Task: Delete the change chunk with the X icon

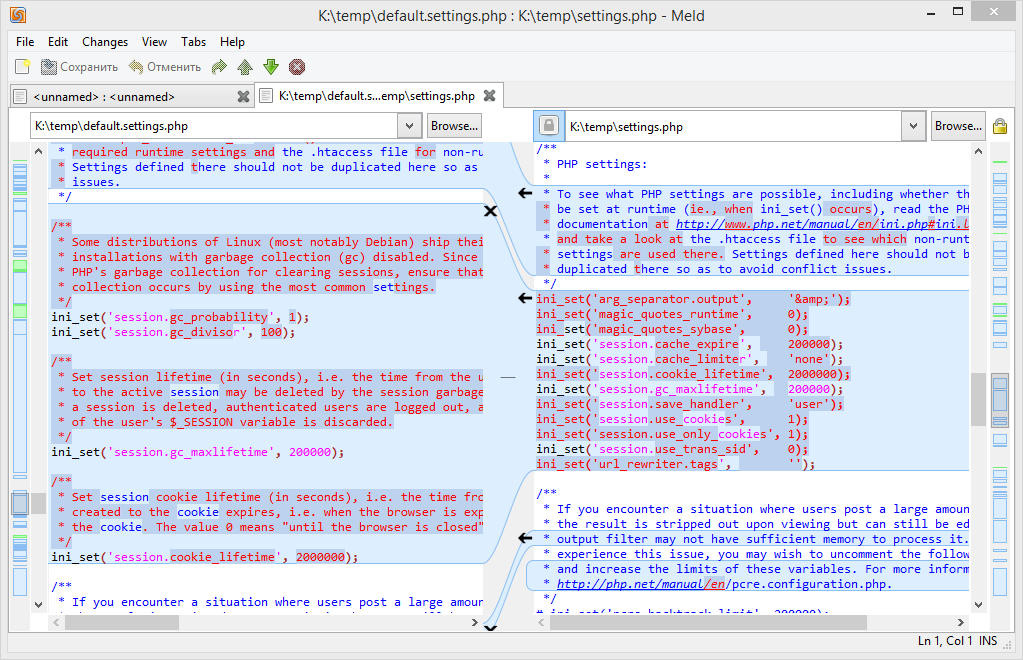Action: (x=490, y=211)
